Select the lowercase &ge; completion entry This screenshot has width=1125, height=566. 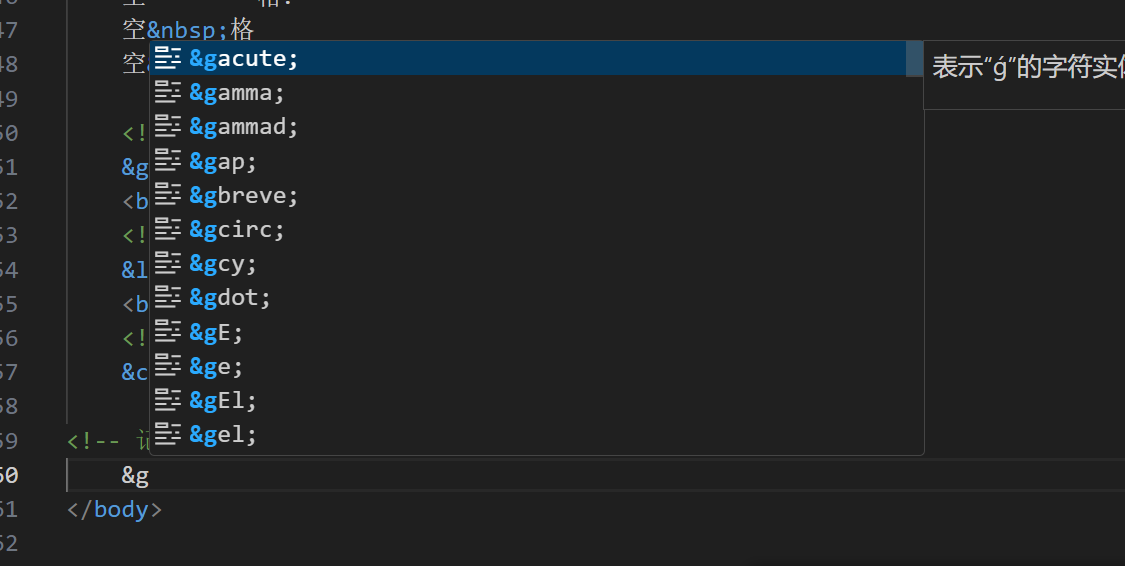coord(536,366)
